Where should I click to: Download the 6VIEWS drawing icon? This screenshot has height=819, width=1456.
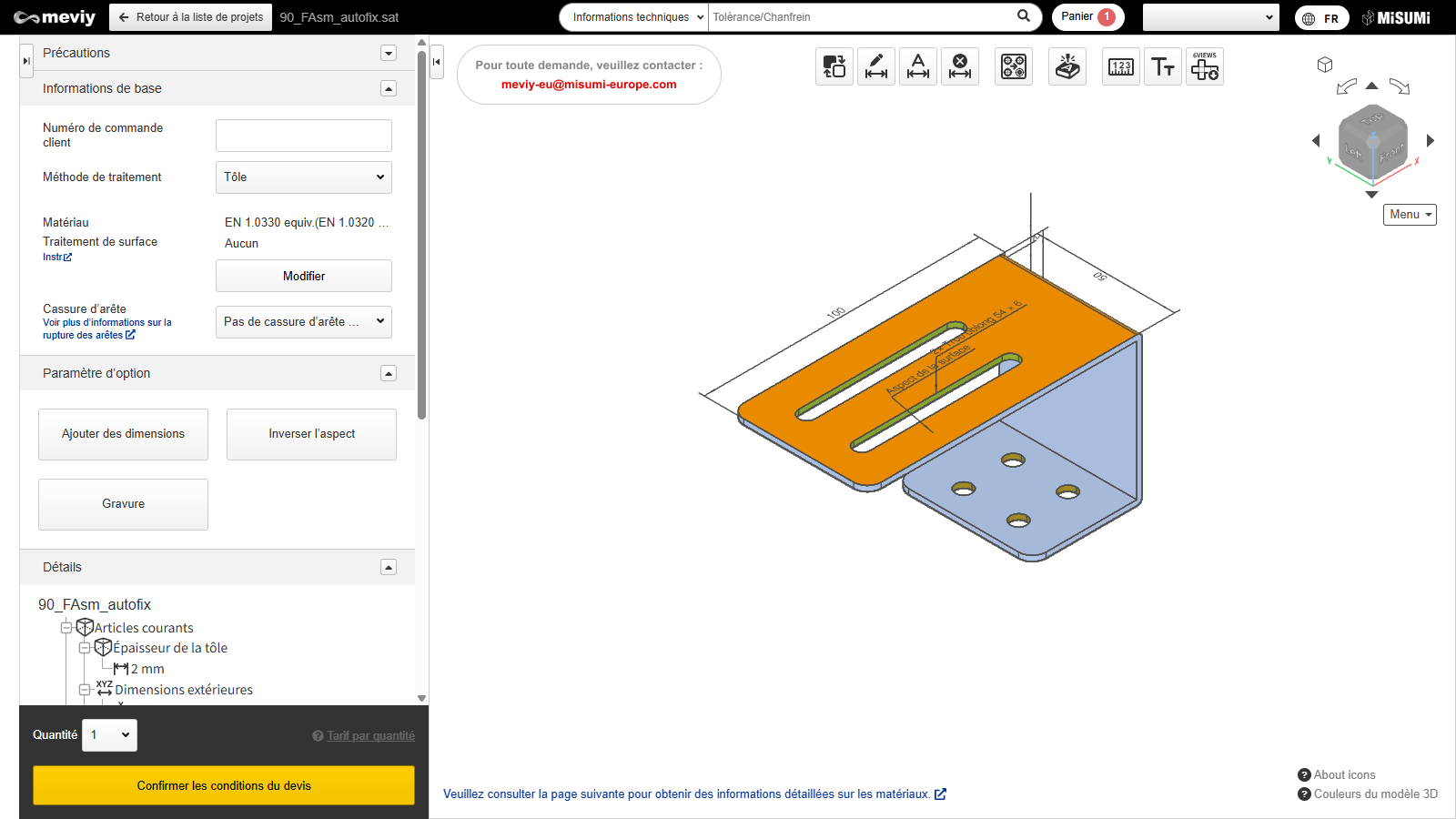pyautogui.click(x=1204, y=66)
